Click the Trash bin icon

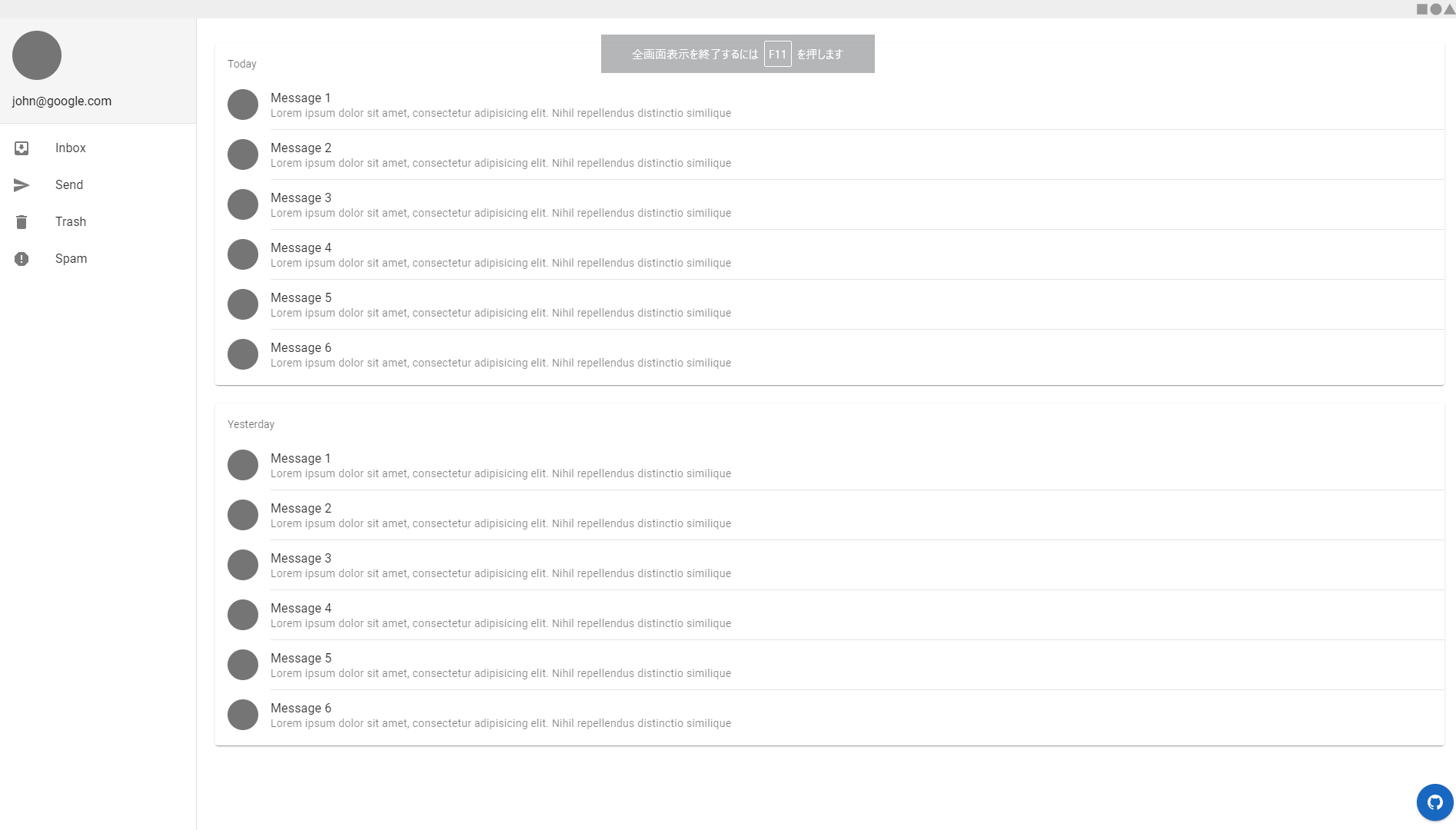pos(22,222)
